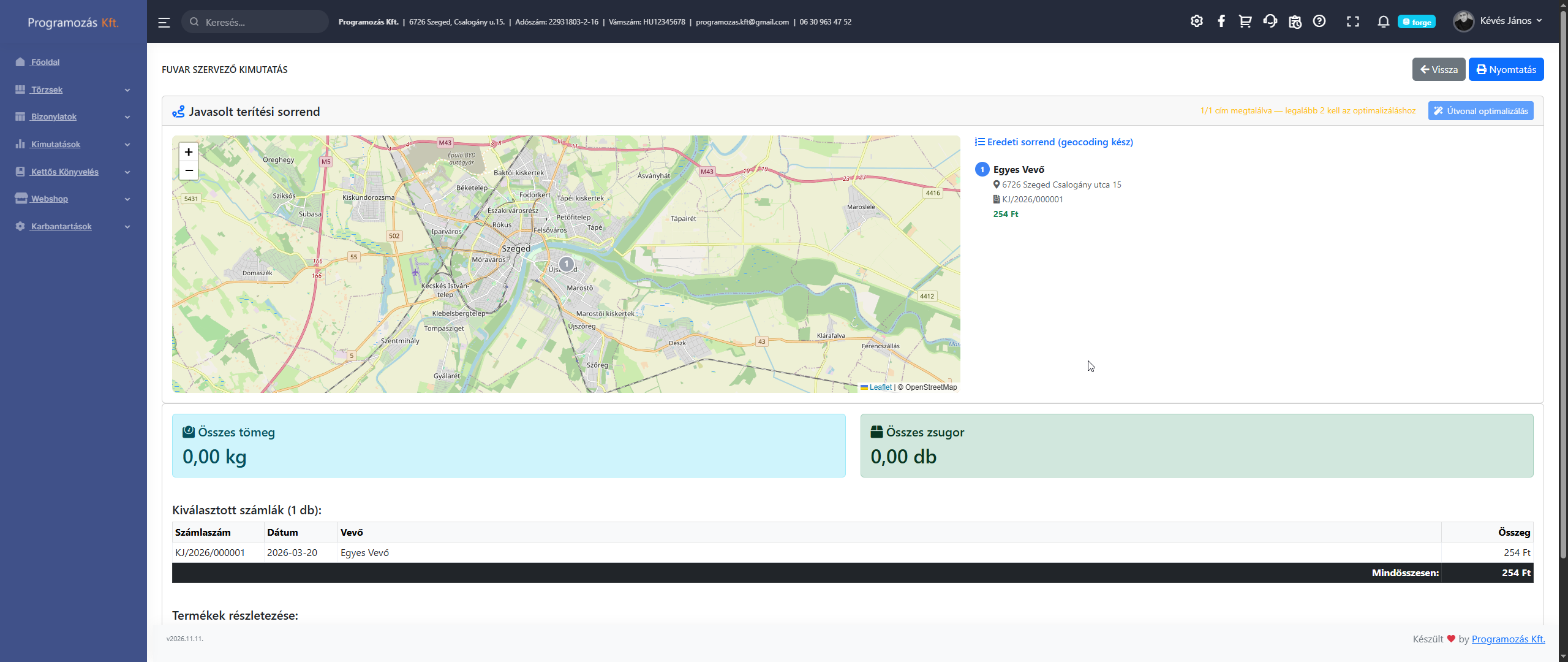Open the shopping cart icon
The height and width of the screenshot is (662, 1568).
1245,21
